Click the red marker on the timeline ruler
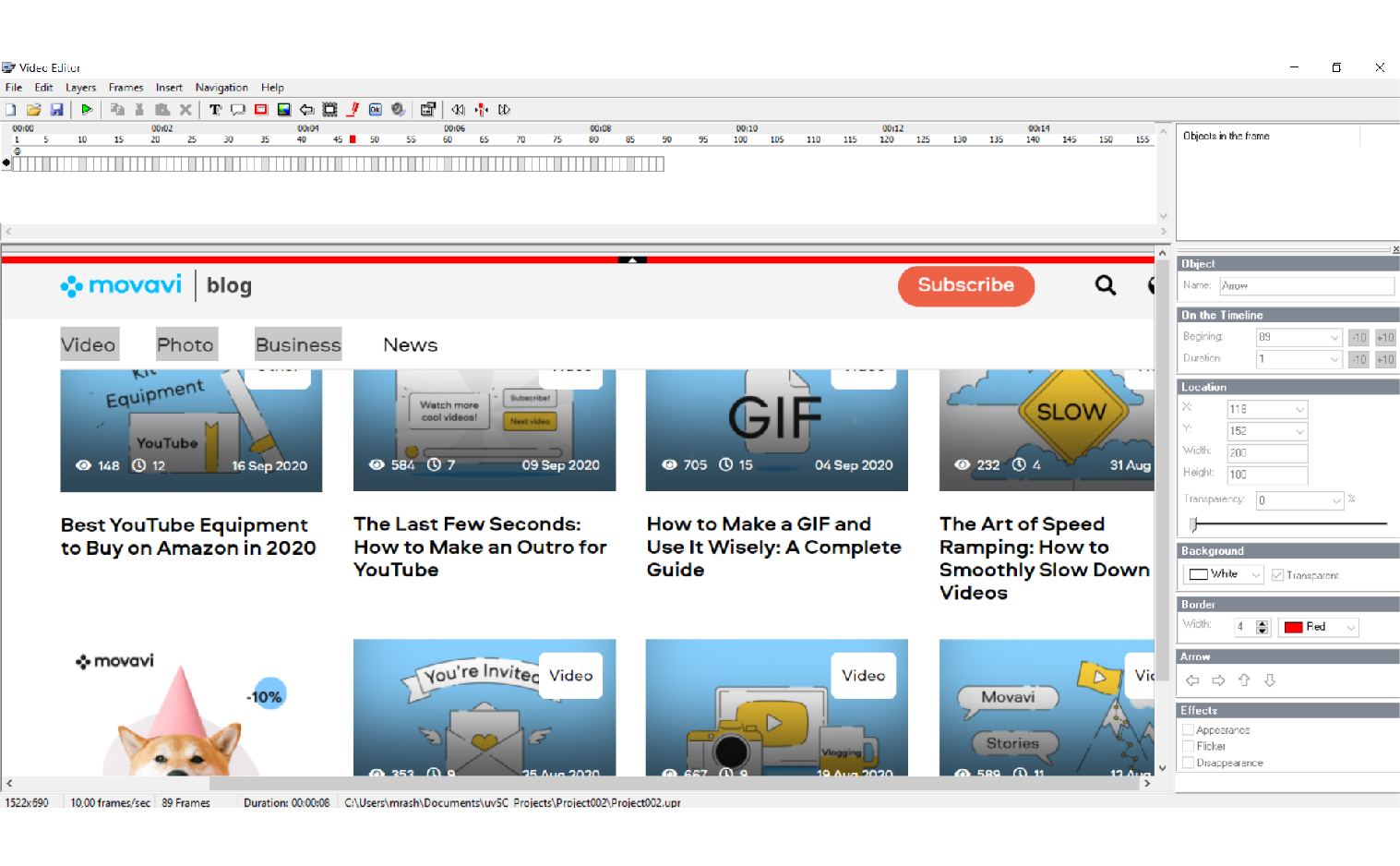Image resolution: width=1400 pixels, height=866 pixels. click(353, 139)
